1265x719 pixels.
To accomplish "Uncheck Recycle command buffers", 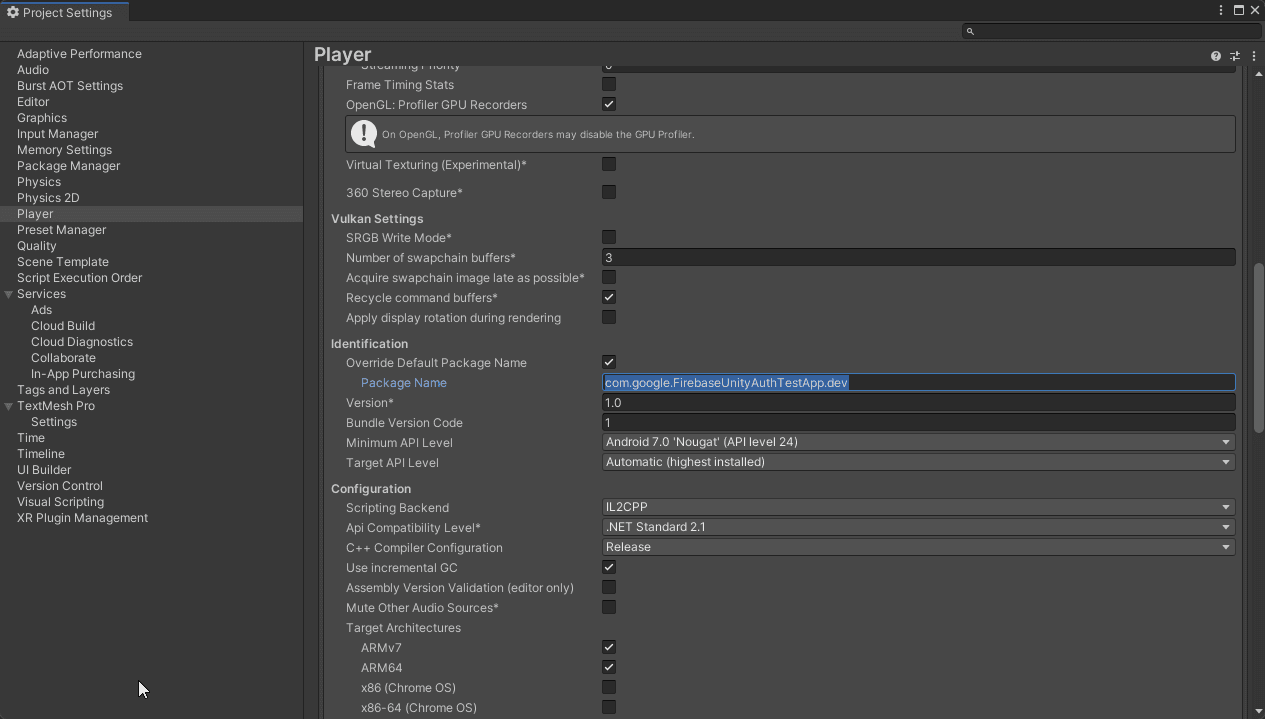I will pyautogui.click(x=608, y=298).
